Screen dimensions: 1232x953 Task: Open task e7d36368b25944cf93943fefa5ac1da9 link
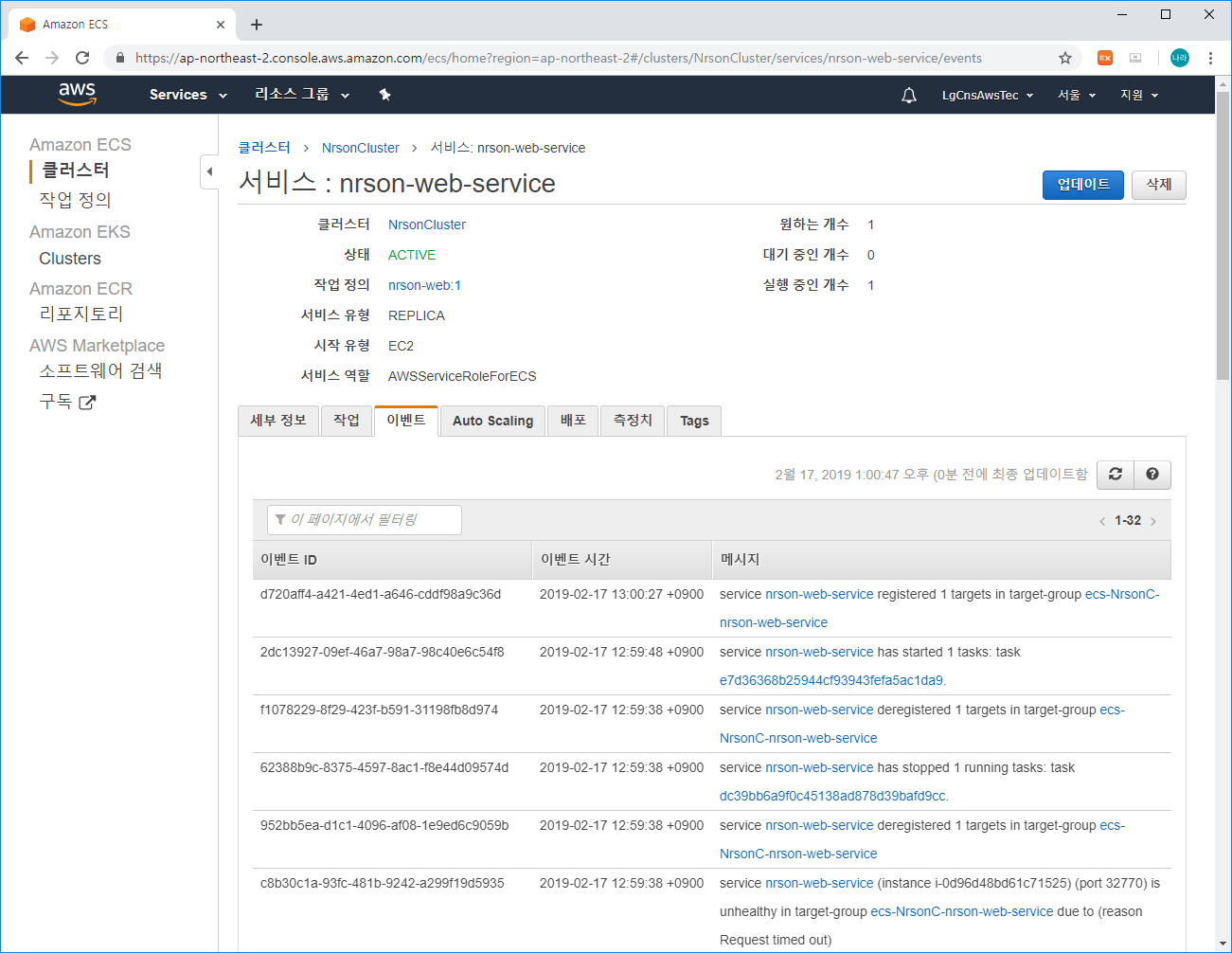(x=832, y=680)
